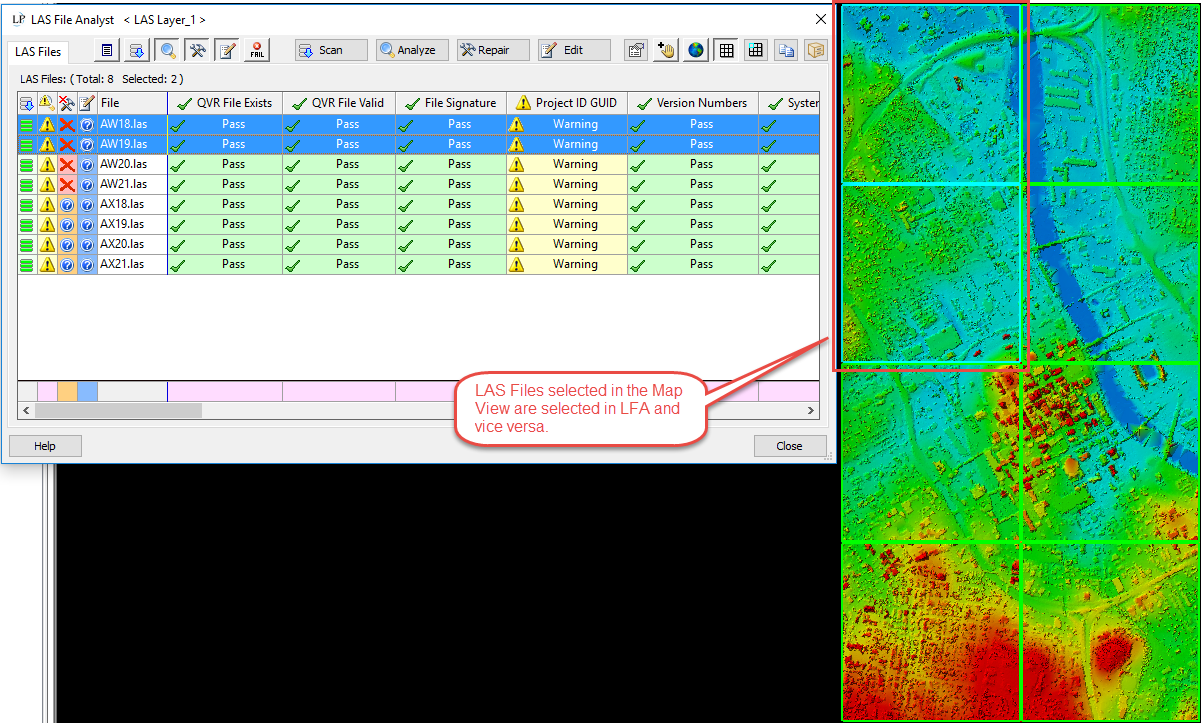This screenshot has height=723, width=1201.
Task: Click the File Signature column header
Action: click(x=451, y=103)
